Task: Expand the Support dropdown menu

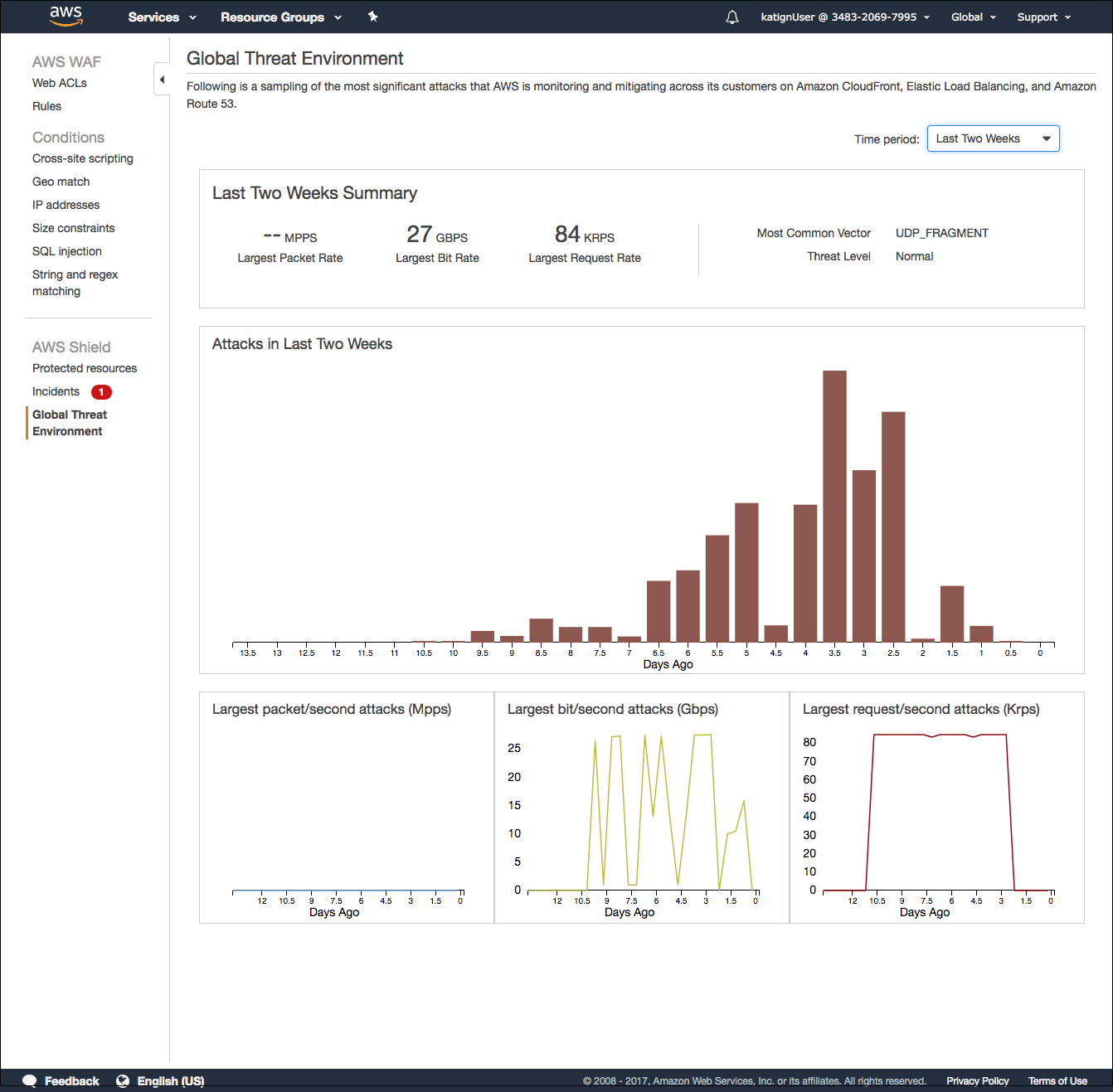Action: pos(1043,17)
